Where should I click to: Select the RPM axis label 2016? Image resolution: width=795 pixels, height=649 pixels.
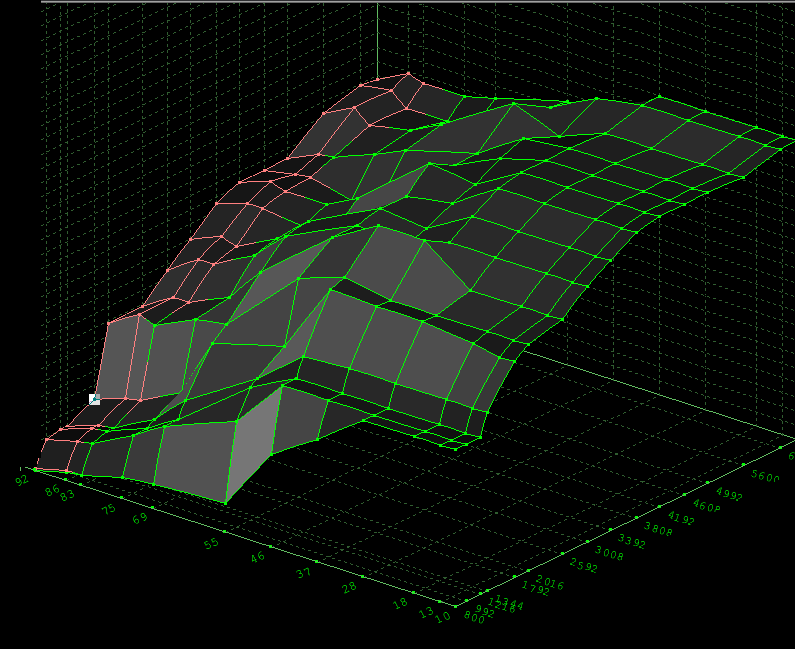pyautogui.click(x=550, y=583)
